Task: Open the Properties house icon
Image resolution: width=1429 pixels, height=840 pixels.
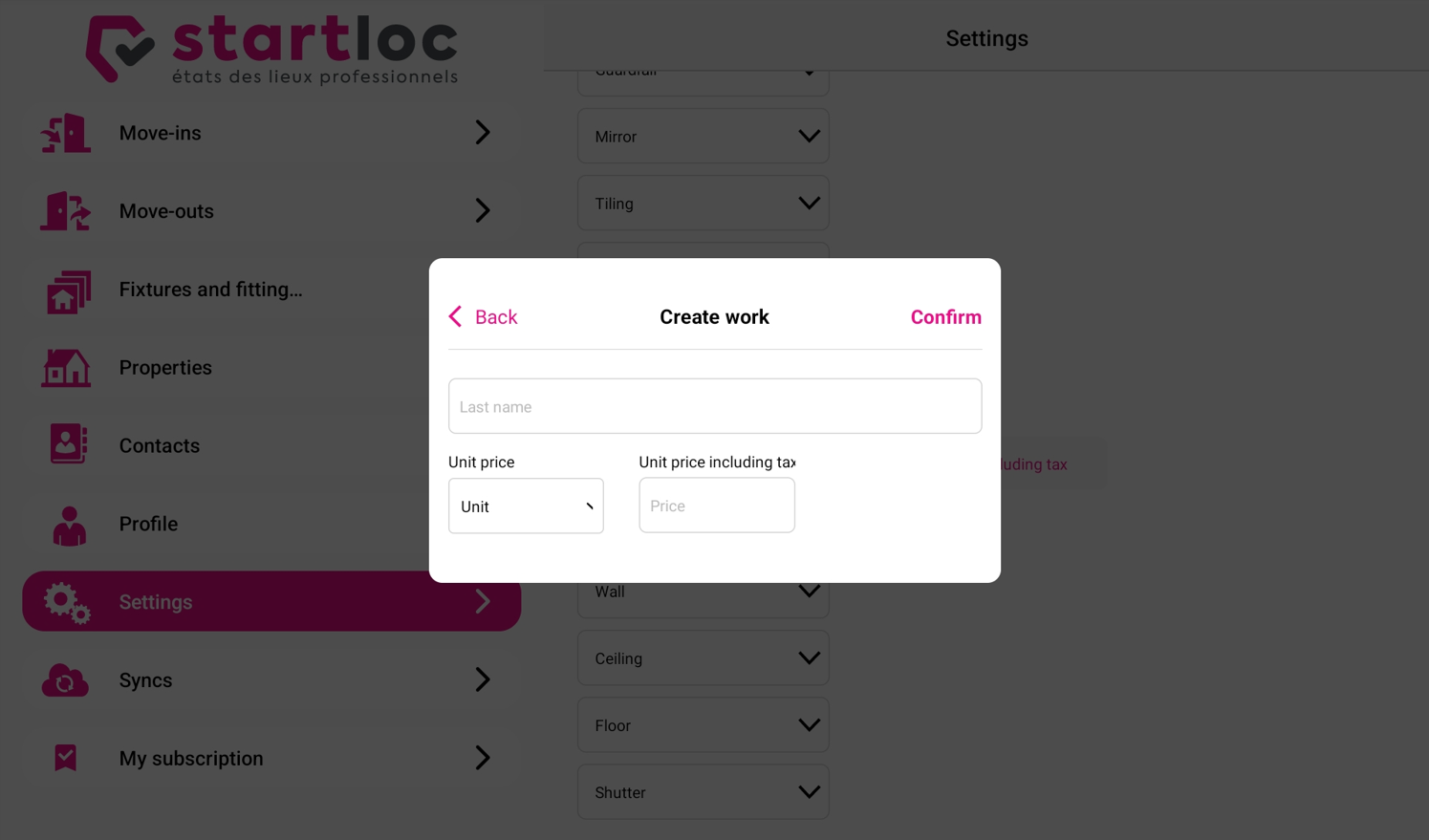Action: (66, 368)
